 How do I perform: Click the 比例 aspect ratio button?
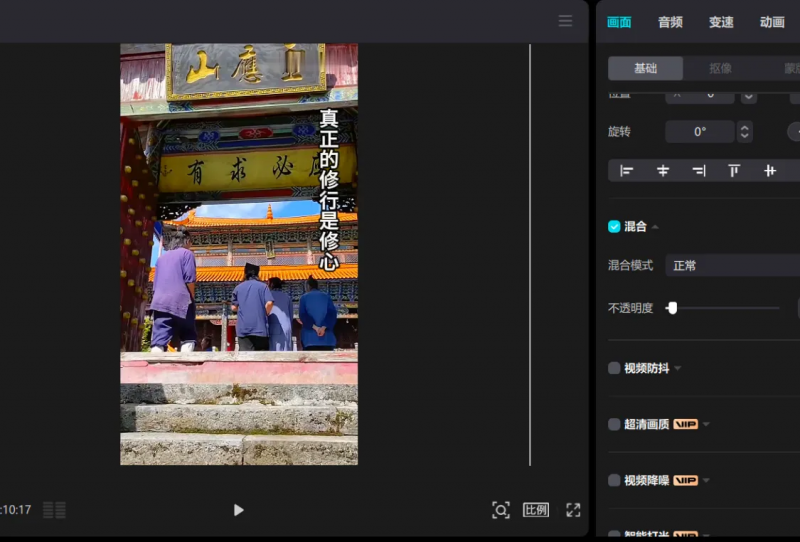pos(536,510)
